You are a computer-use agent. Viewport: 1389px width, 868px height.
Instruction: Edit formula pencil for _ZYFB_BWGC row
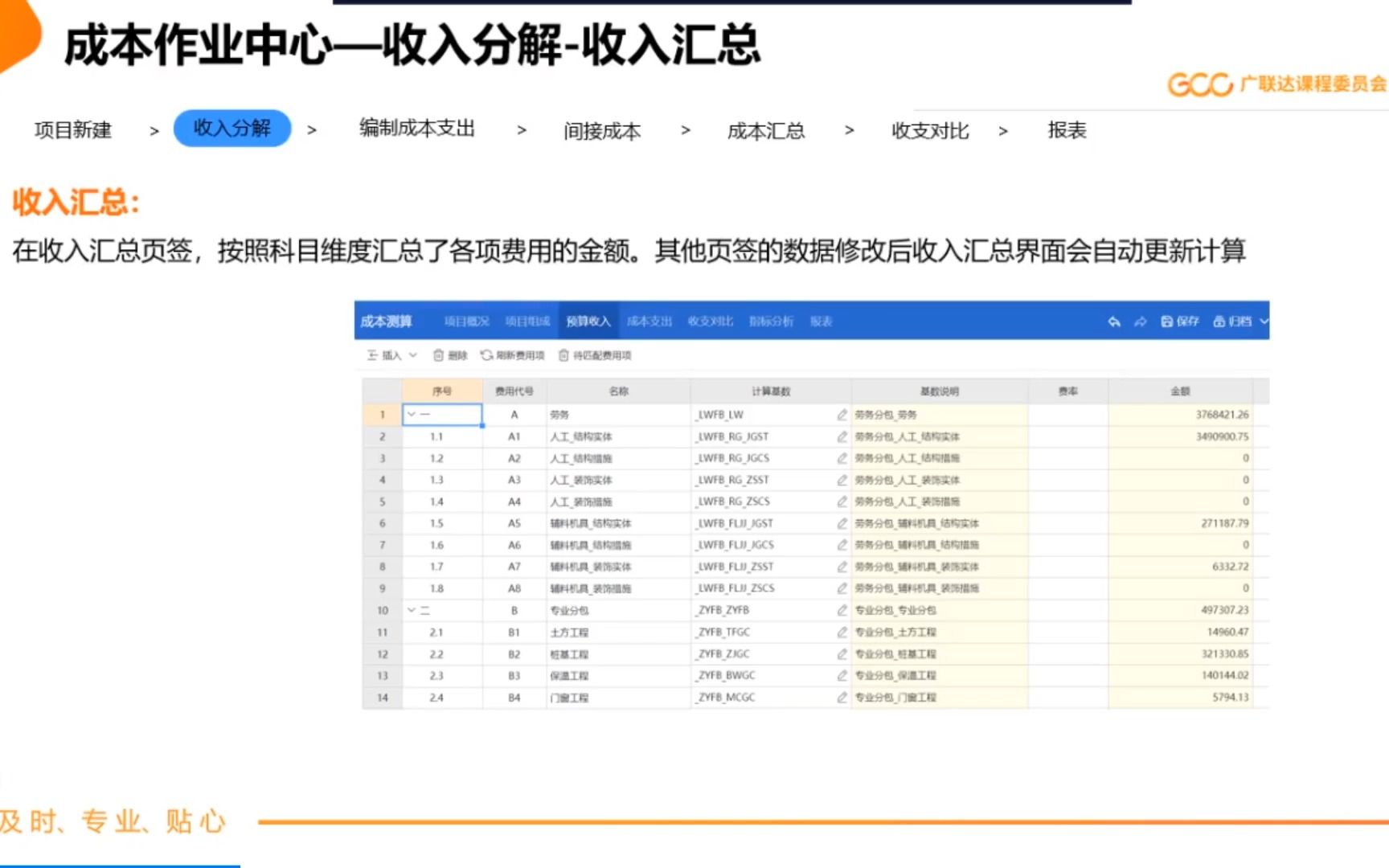[x=842, y=676]
